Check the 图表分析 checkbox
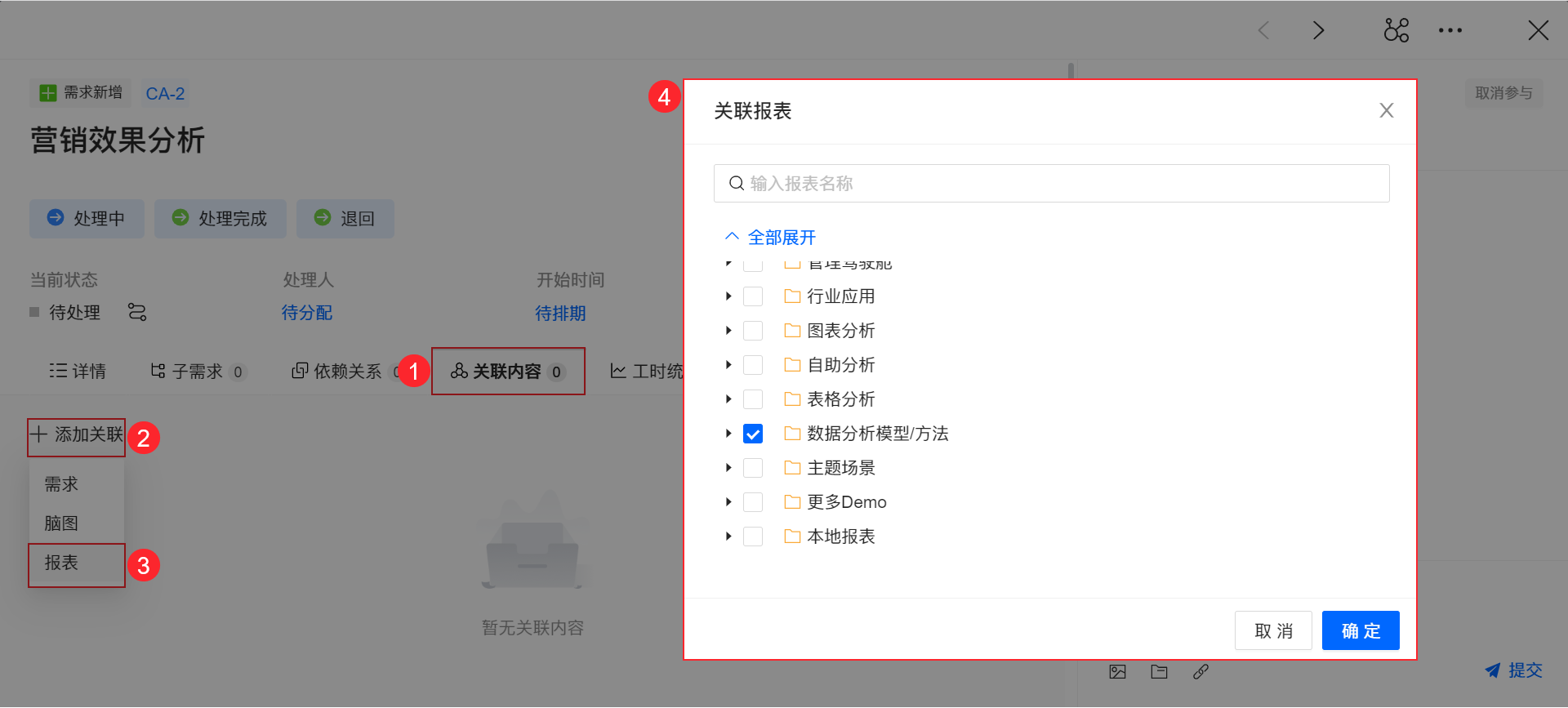 (x=753, y=331)
